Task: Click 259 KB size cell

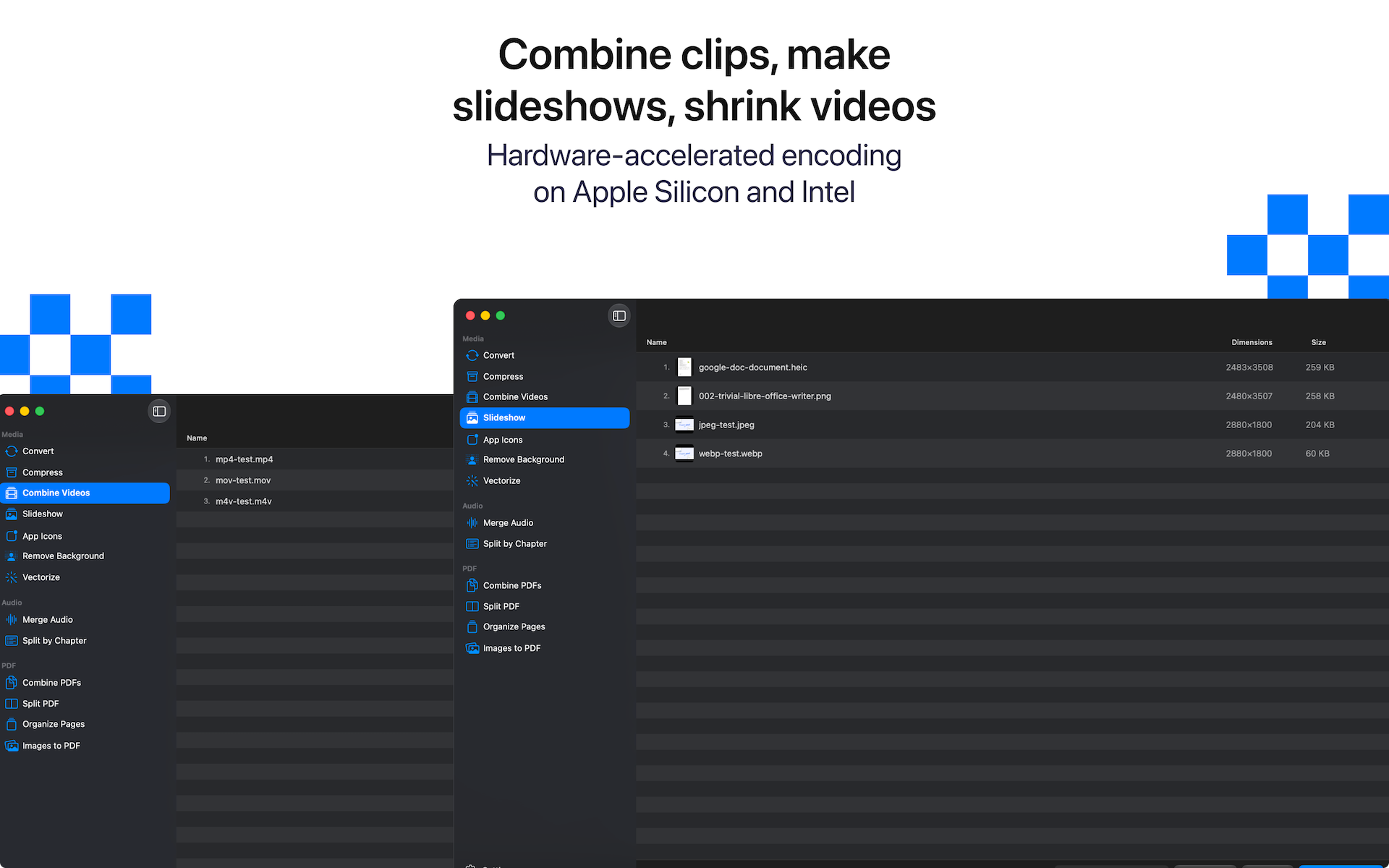Action: click(1320, 367)
